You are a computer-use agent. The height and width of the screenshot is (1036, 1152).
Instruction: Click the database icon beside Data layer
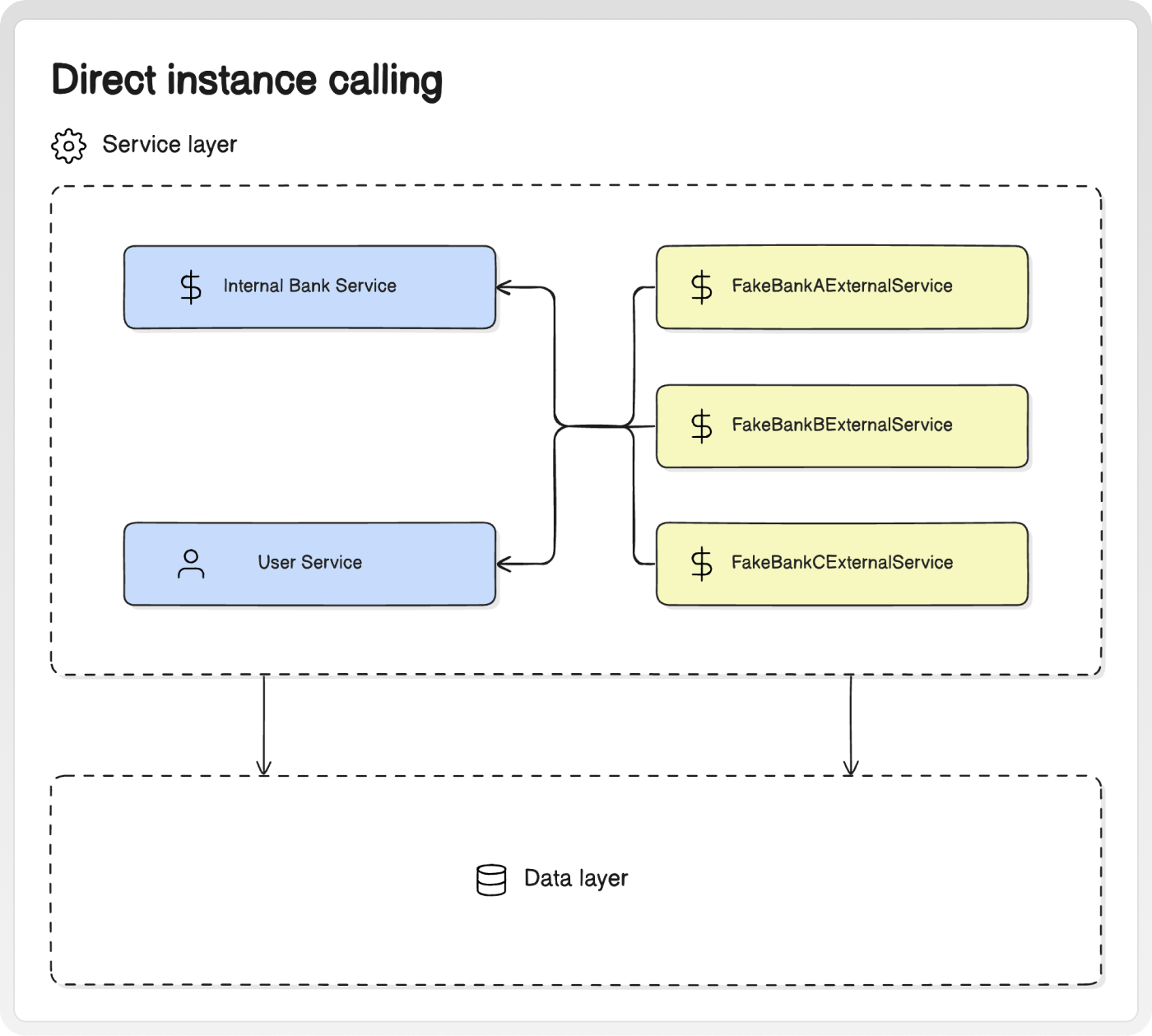tap(491, 880)
